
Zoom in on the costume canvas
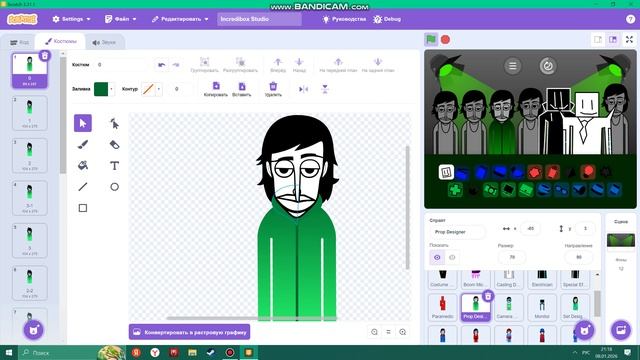point(403,332)
